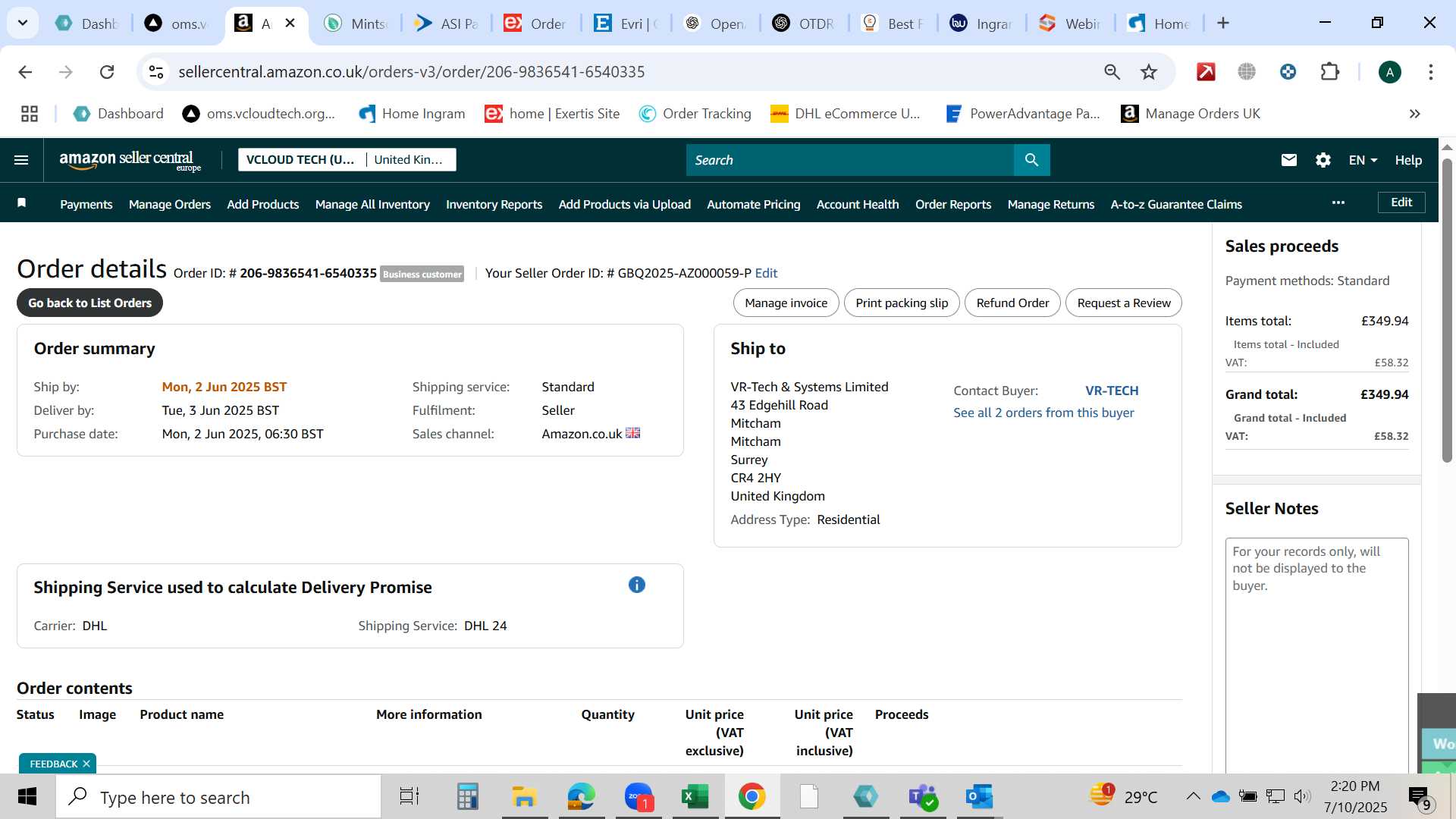1456x819 pixels.
Task: Click Request a Review button
Action: point(1123,303)
